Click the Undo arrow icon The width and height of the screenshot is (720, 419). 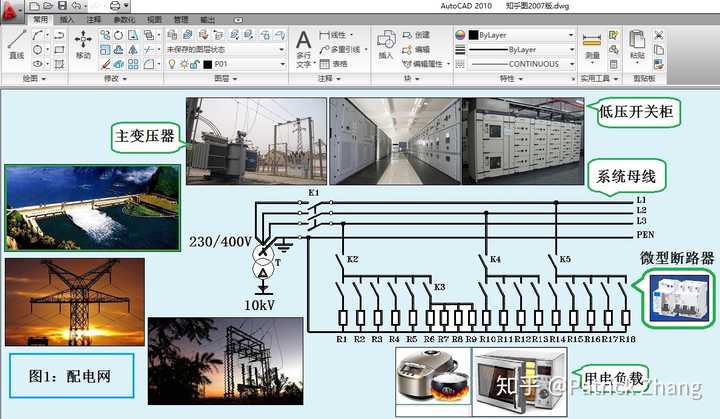[76, 6]
